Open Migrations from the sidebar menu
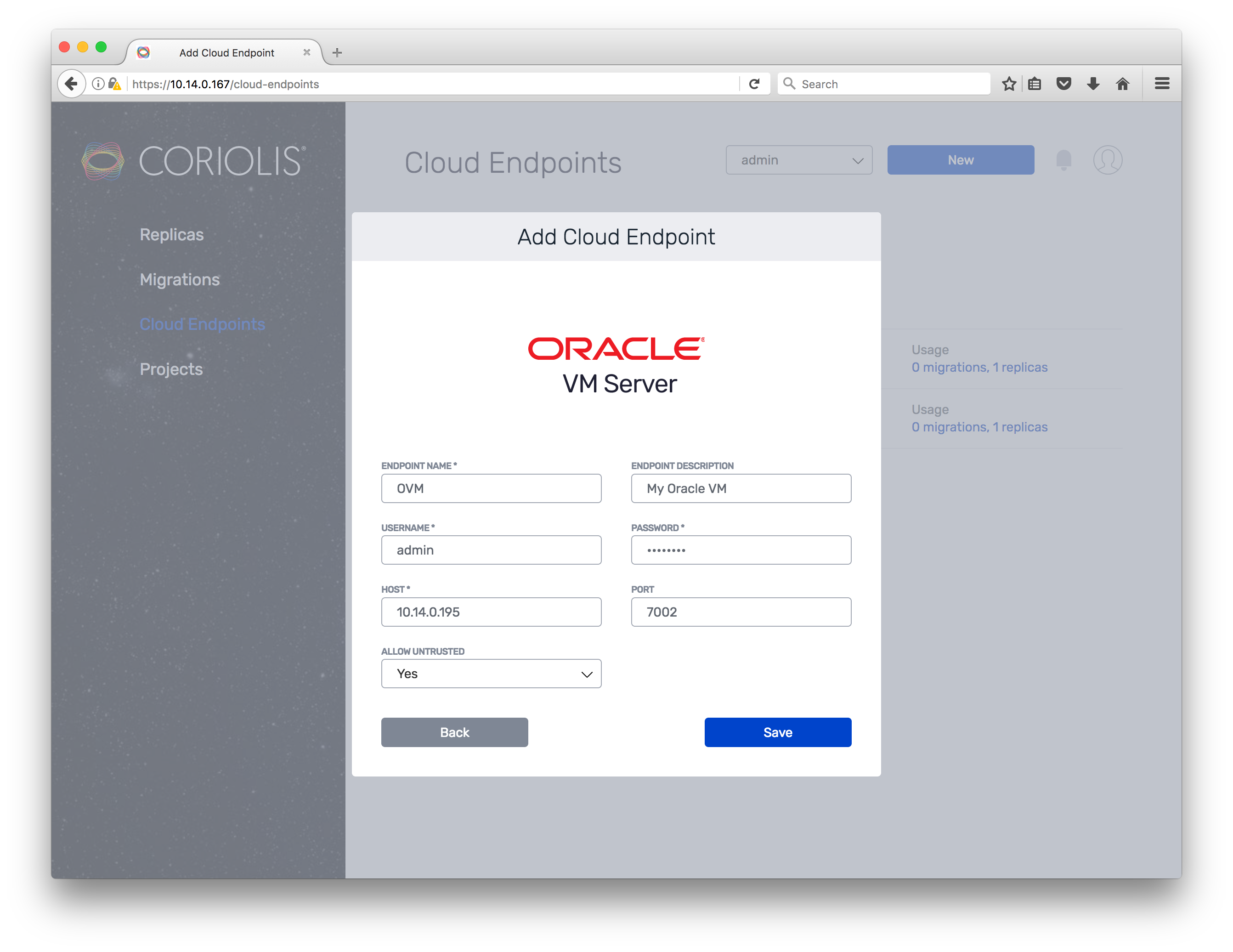 [x=180, y=279]
